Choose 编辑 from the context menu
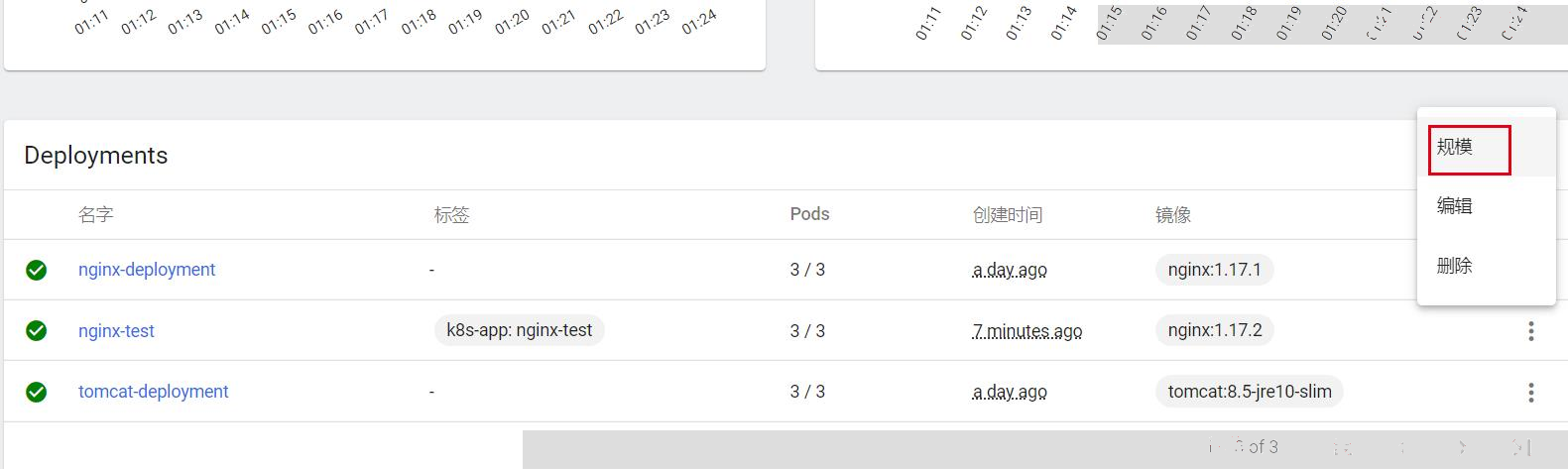 [1486, 206]
